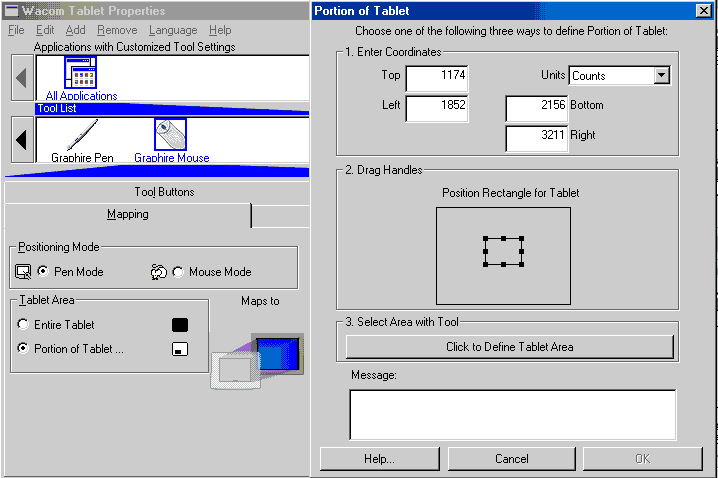Open the File menu
The width and height of the screenshot is (718, 478).
click(16, 30)
